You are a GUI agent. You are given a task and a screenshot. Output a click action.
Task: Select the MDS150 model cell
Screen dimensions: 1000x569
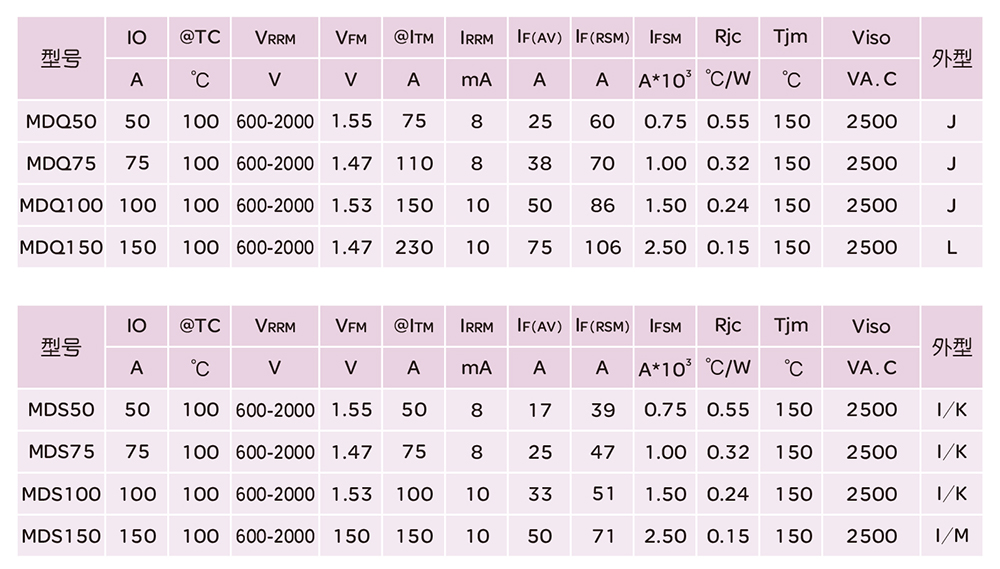pos(61,536)
